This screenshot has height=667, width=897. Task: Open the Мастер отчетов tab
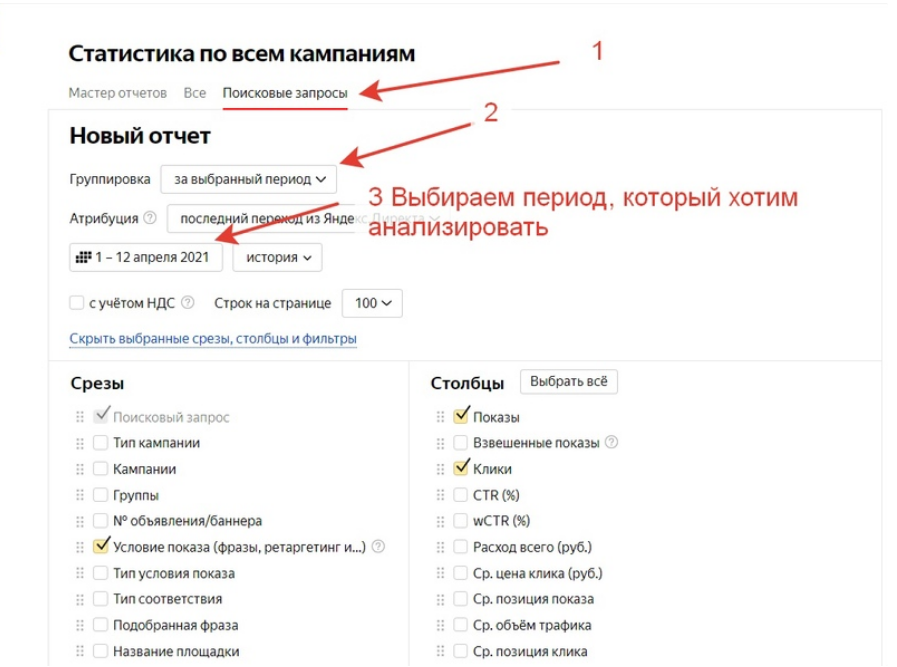point(117,93)
